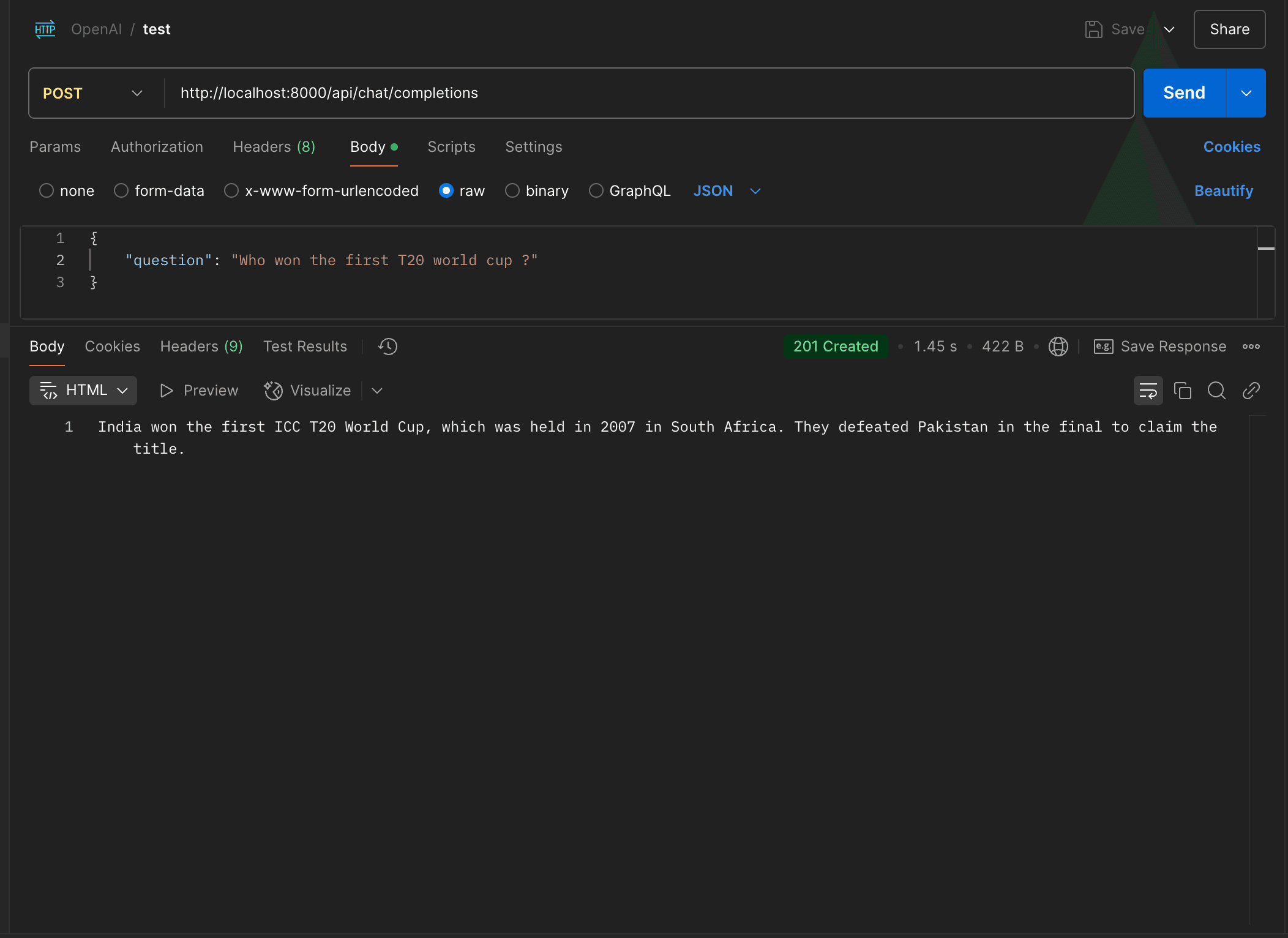Click the Save request icon
This screenshot has height=938, width=1288.
click(x=1094, y=29)
